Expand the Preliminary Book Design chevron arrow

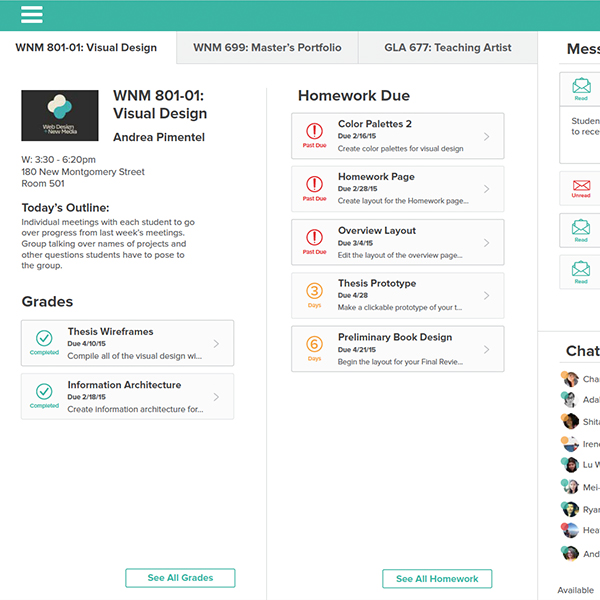point(487,350)
